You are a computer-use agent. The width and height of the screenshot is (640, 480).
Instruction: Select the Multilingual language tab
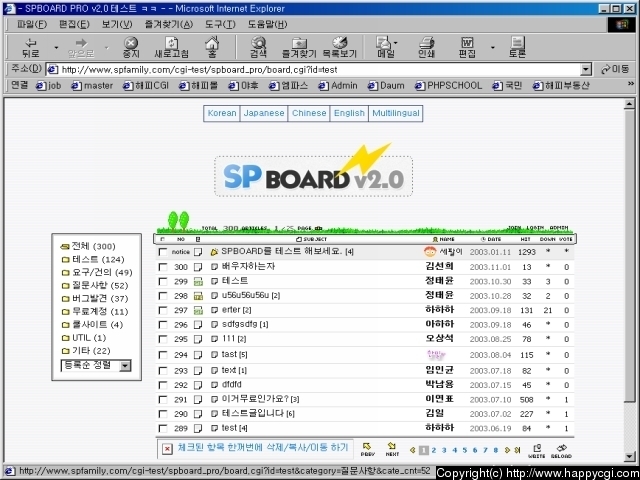(396, 113)
